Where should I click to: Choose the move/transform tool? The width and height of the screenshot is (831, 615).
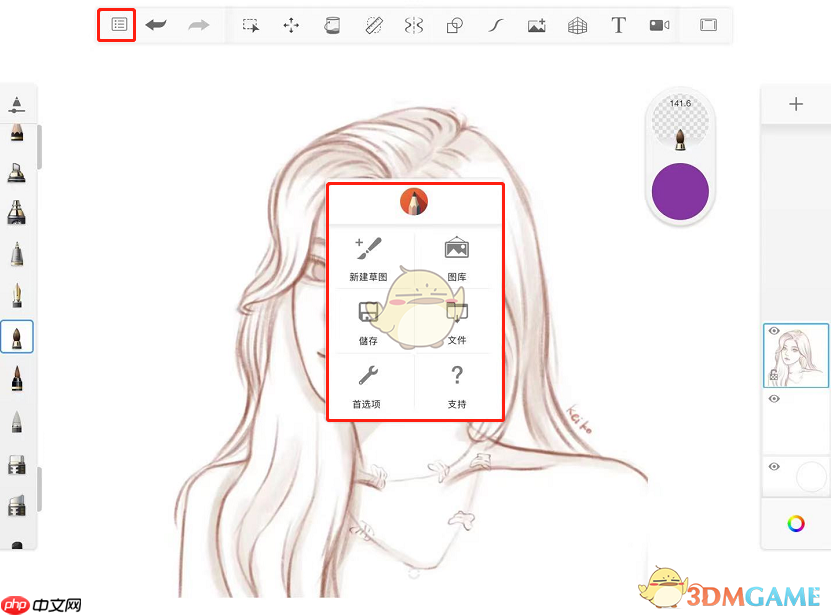(x=291, y=26)
